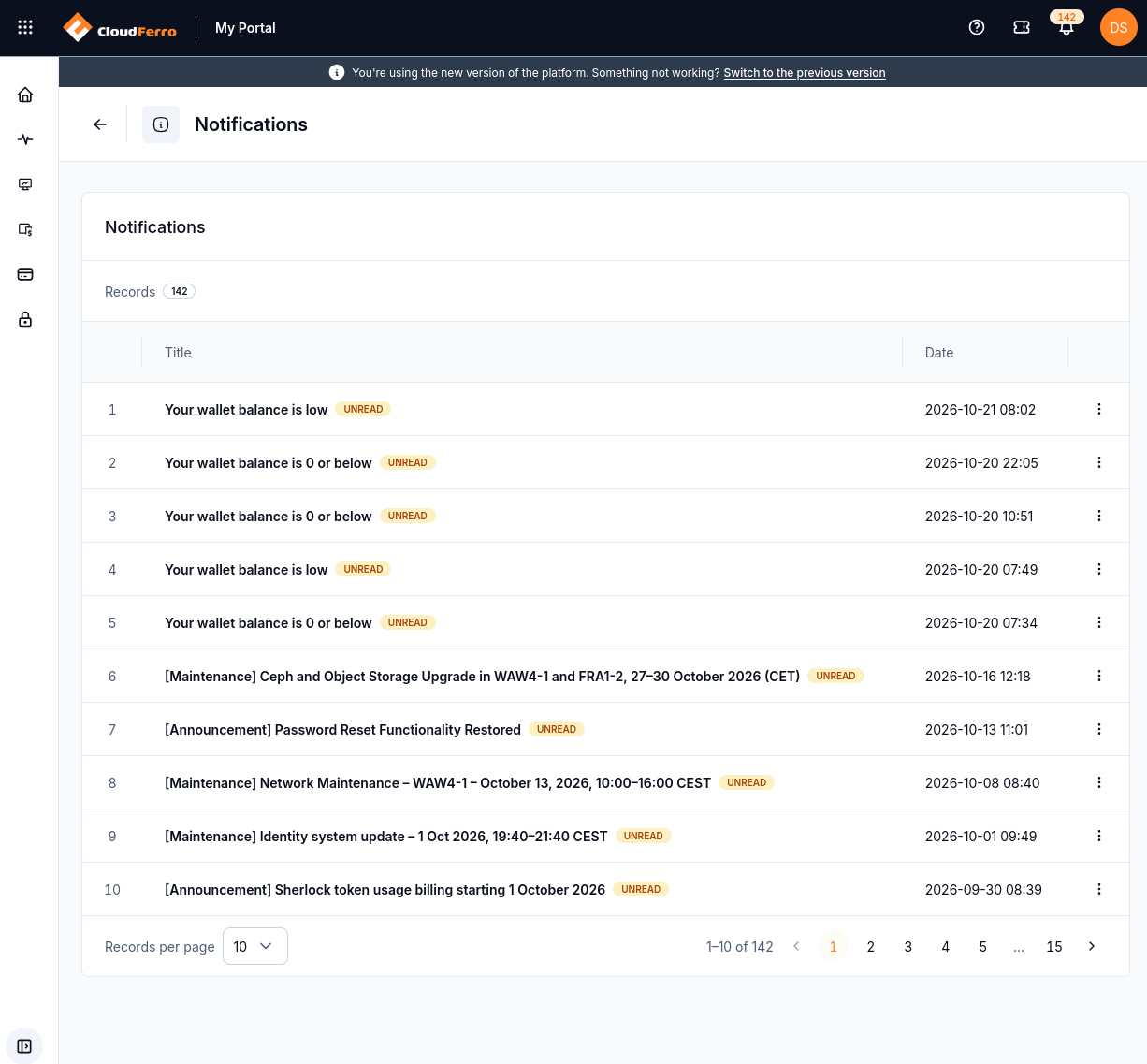Open Sherlock token usage billing announcement
This screenshot has height=1064, width=1147.
385,889
